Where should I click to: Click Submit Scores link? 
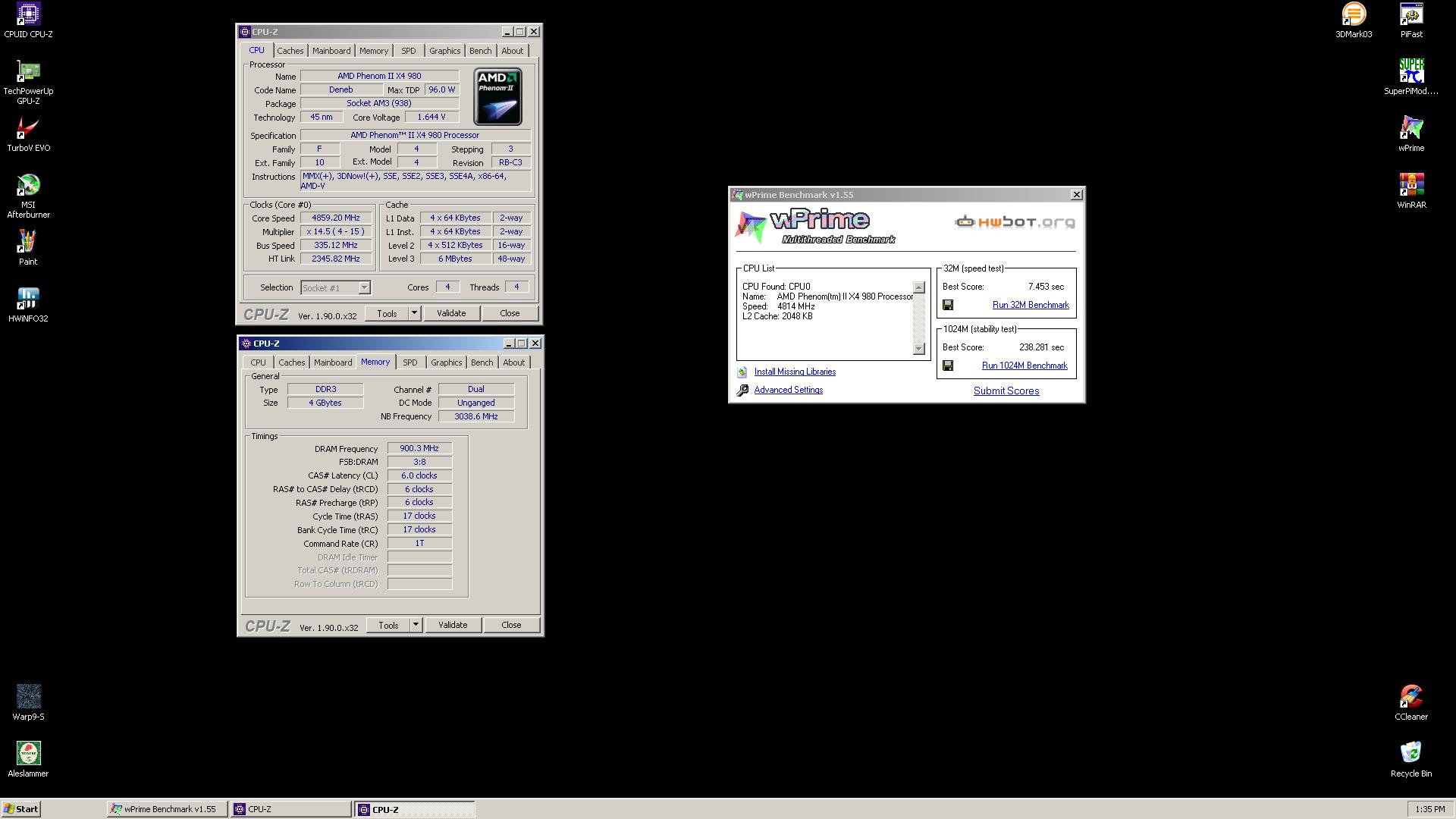(1006, 391)
